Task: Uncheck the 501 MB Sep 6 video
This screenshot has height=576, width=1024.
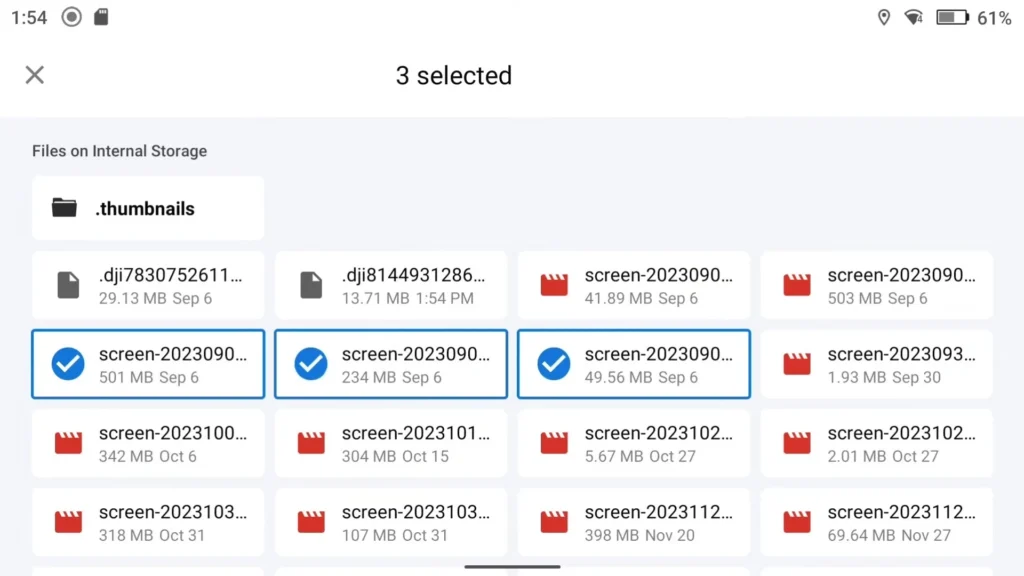Action: click(x=68, y=364)
